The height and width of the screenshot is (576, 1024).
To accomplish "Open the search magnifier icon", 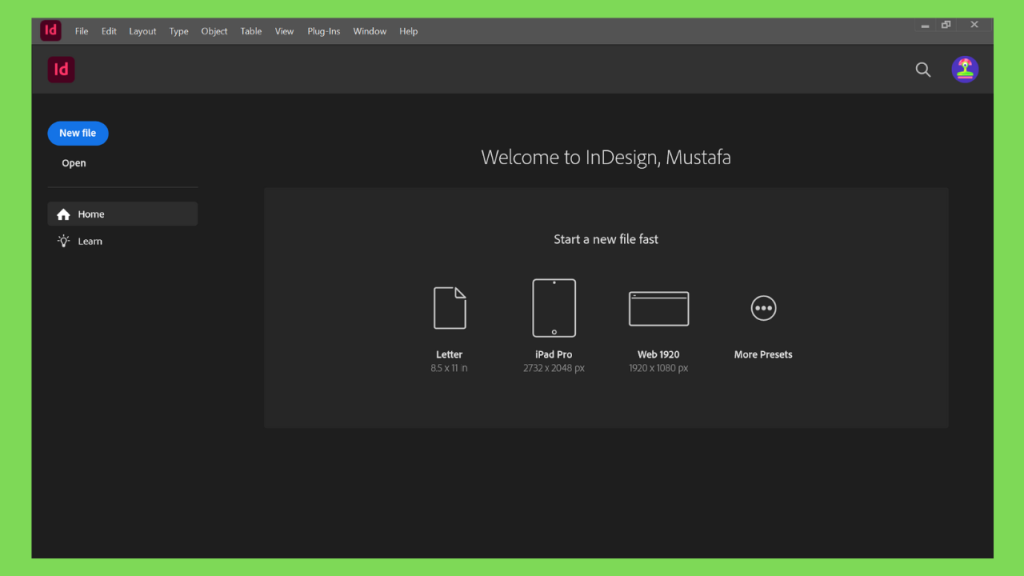I will click(x=923, y=70).
